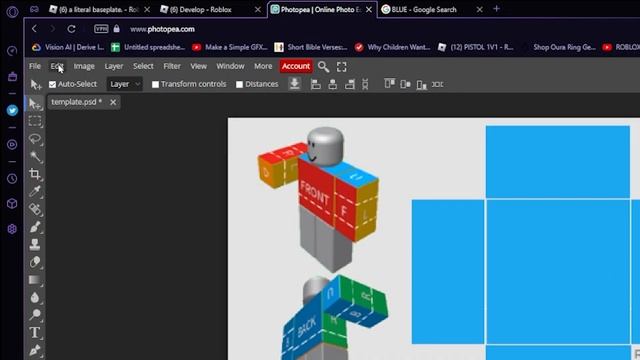Open Why Children Want bookmark
The height and width of the screenshot is (360, 640).
[392, 47]
